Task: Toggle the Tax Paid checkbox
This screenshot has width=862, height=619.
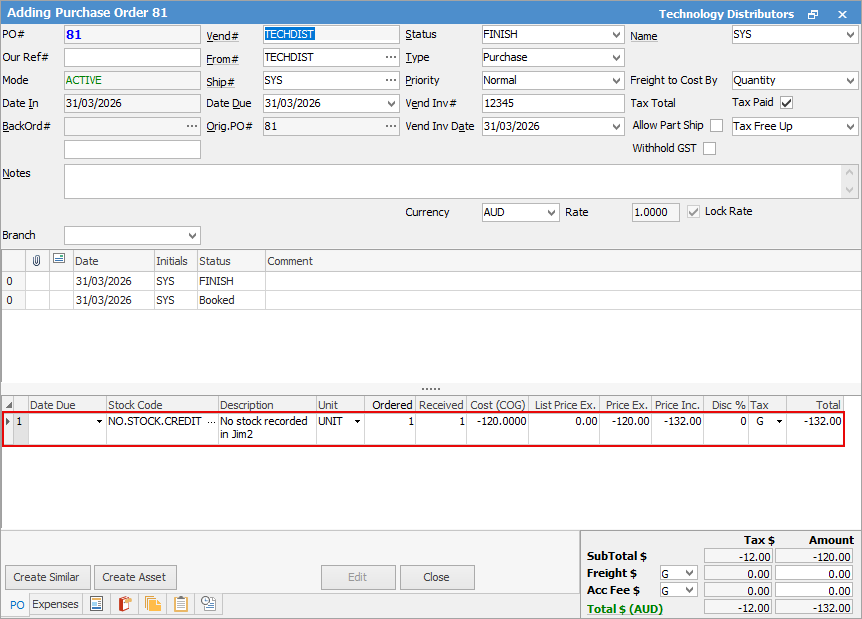Action: click(786, 103)
